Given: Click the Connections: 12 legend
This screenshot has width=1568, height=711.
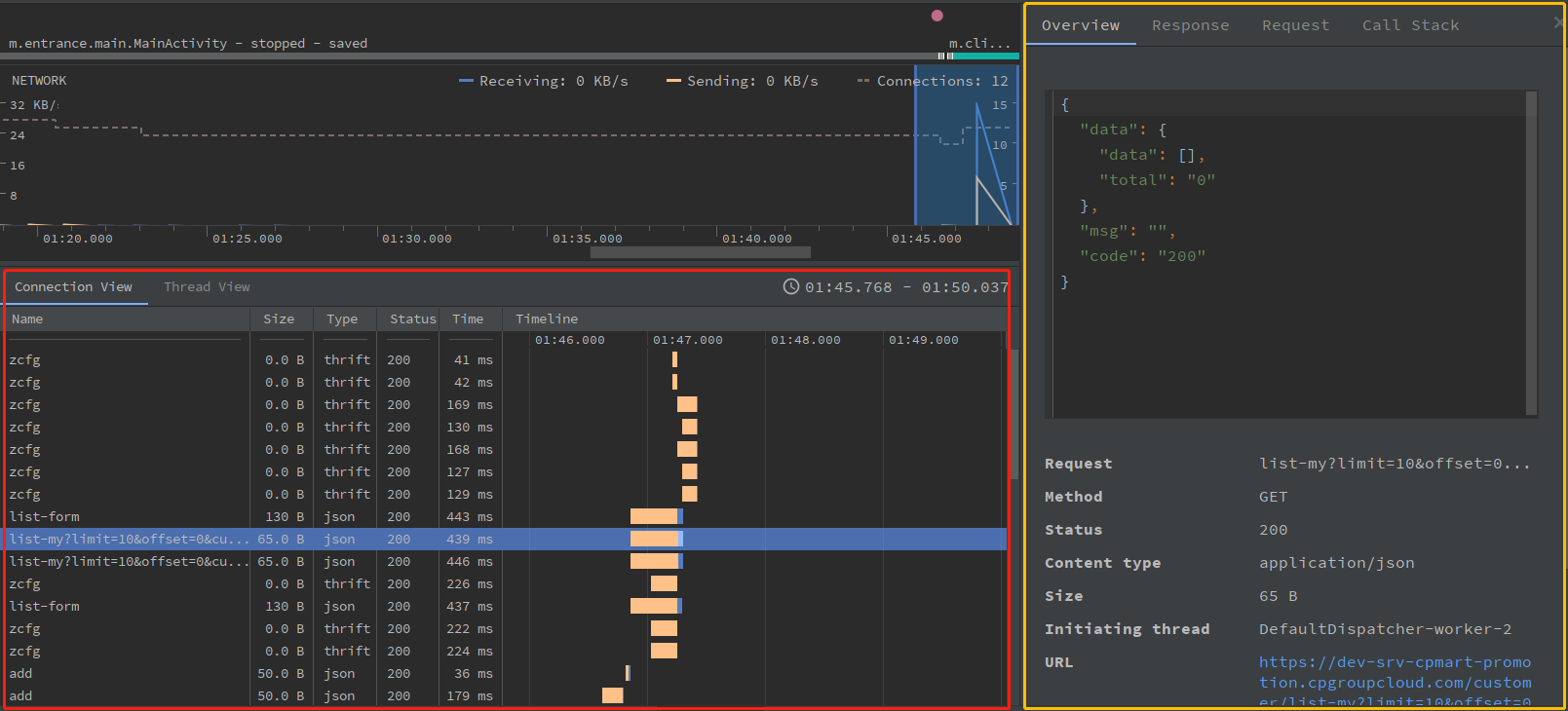Looking at the screenshot, I should [933, 81].
